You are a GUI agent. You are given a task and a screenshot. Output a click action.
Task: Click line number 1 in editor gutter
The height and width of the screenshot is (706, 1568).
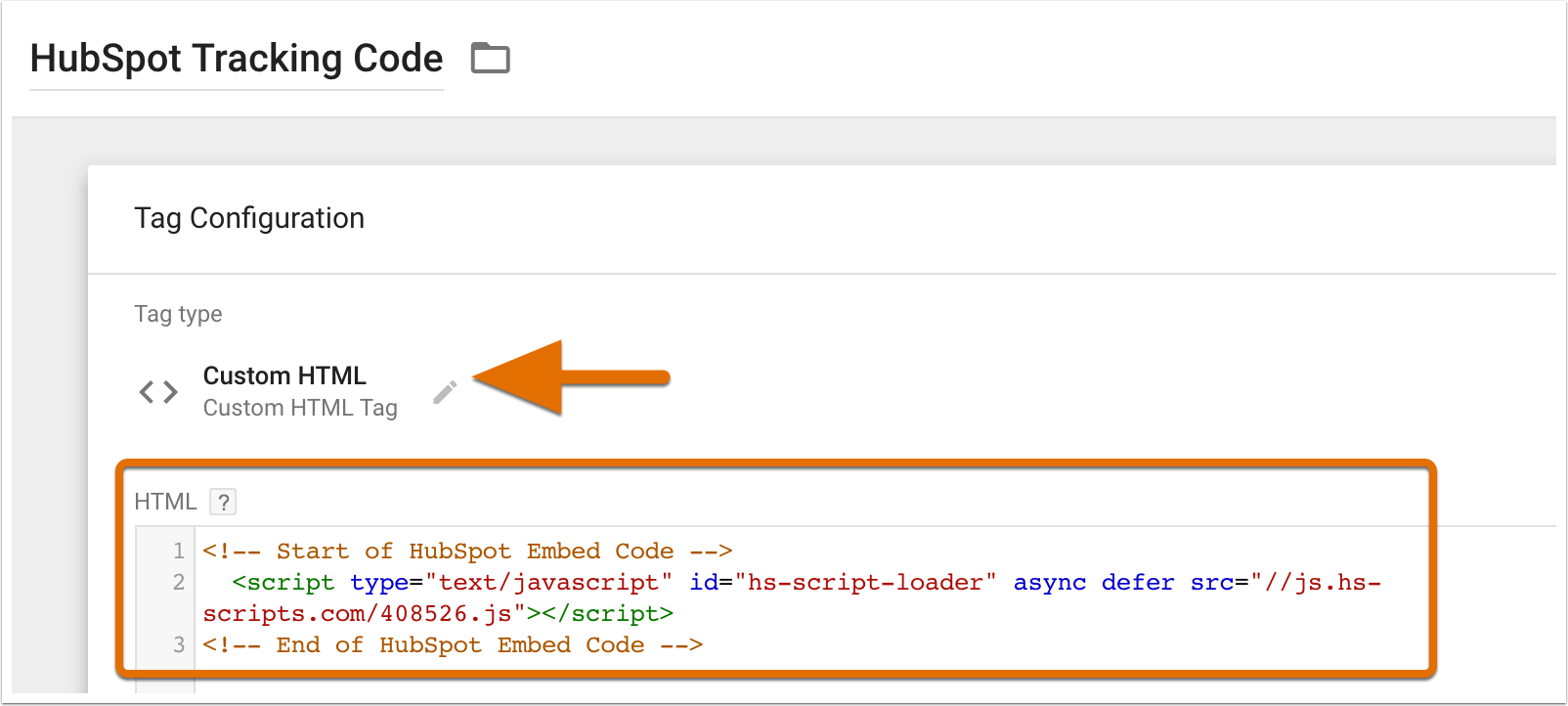(179, 552)
